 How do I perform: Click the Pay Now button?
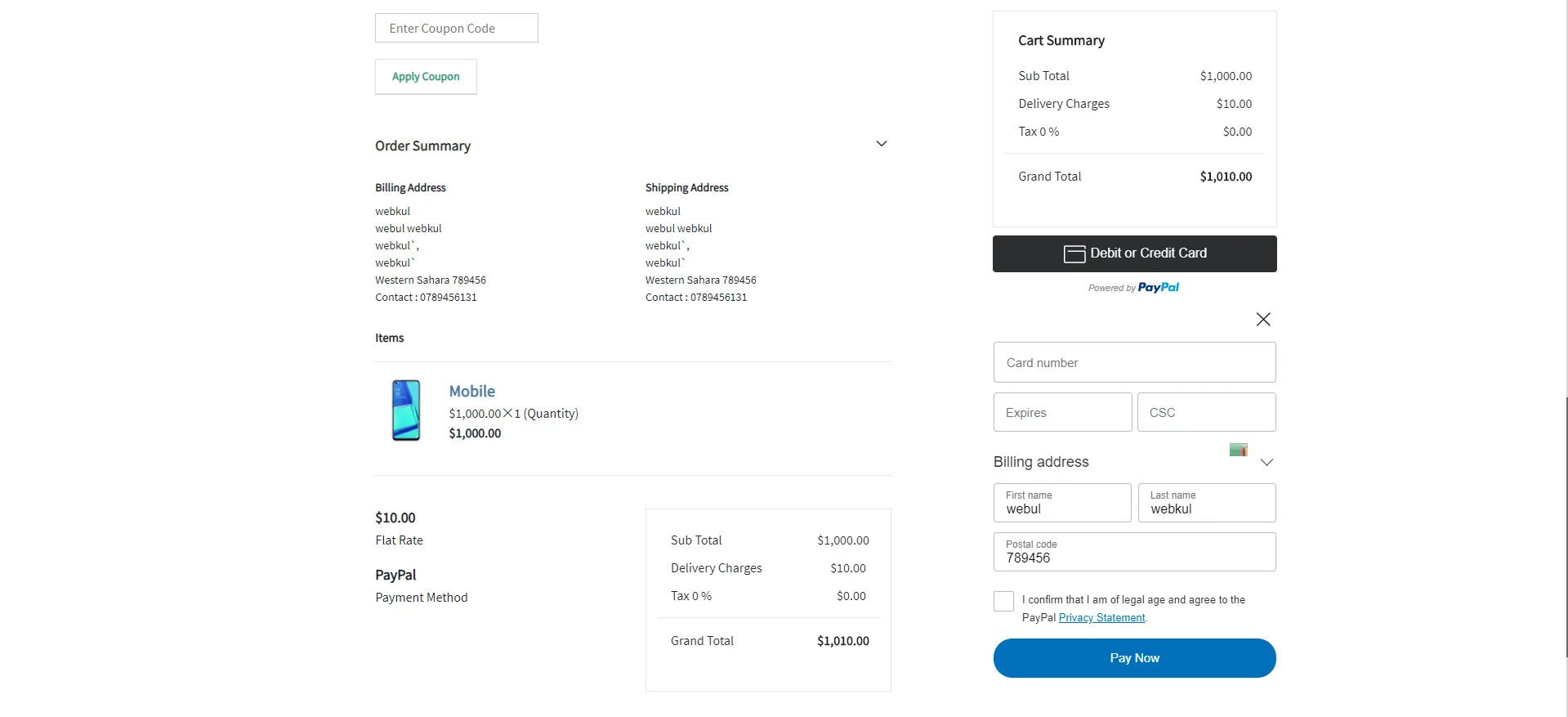[1134, 658]
